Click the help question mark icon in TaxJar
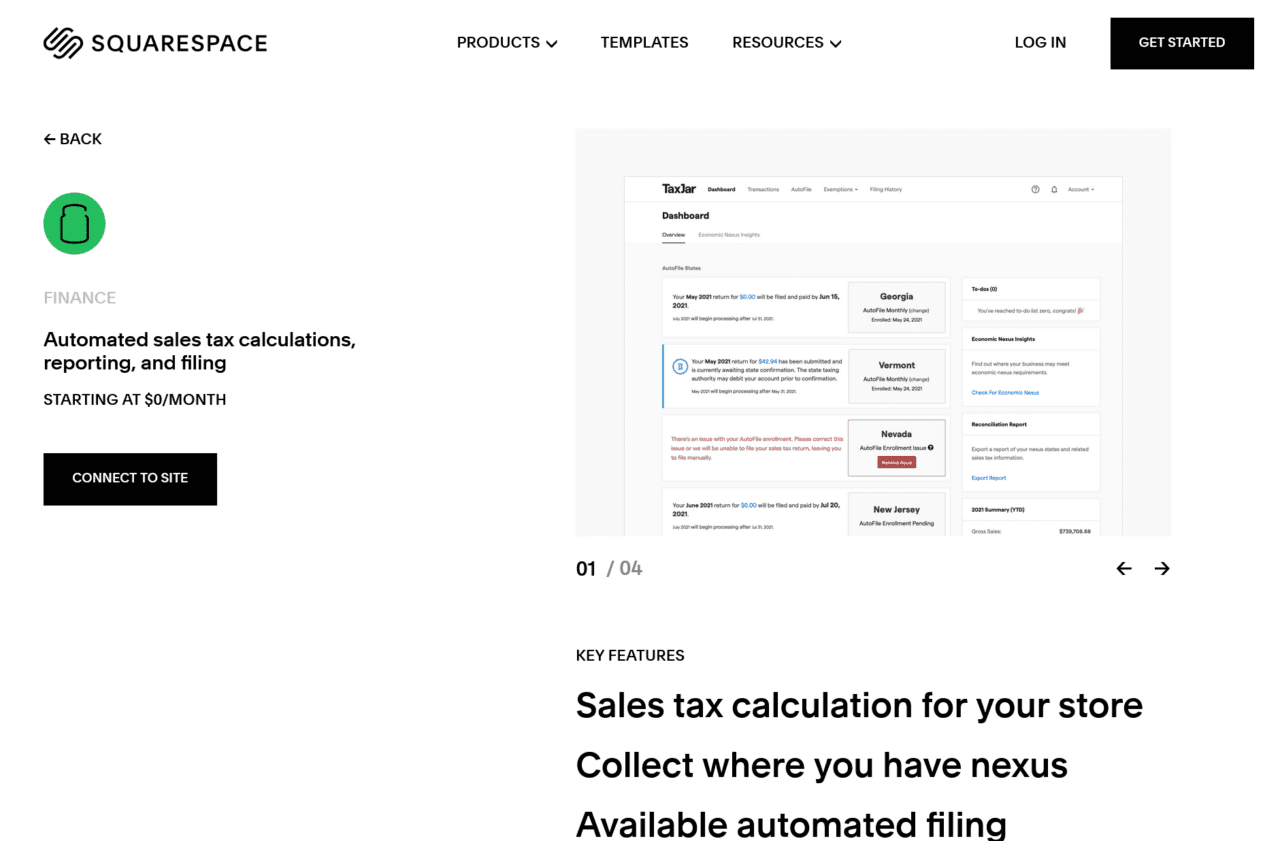1280x841 pixels. coord(1035,189)
